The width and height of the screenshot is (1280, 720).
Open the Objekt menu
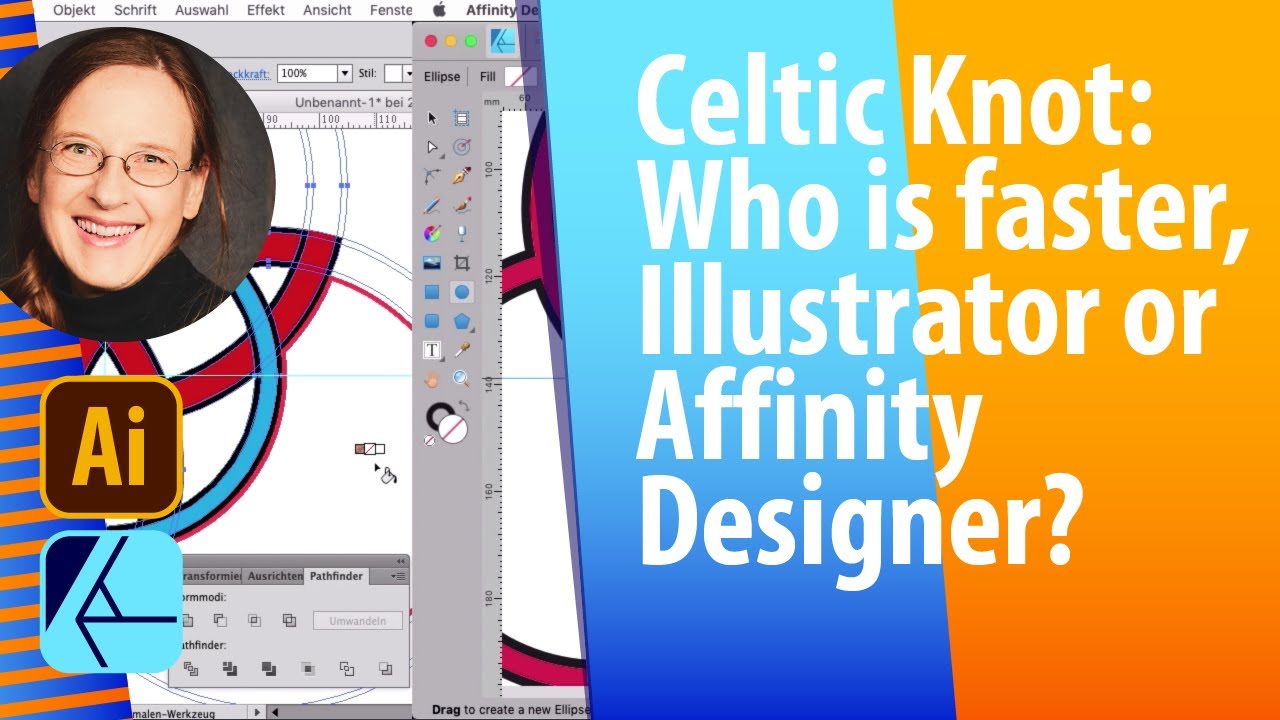click(74, 10)
